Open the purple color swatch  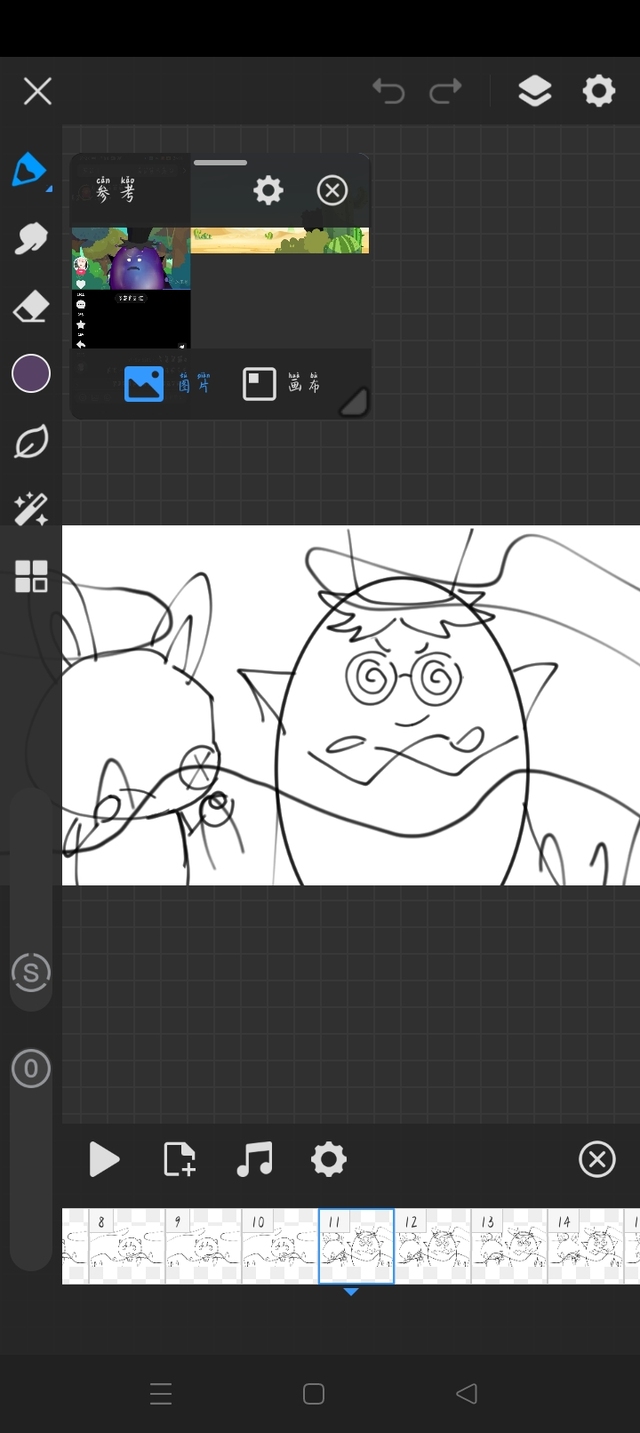31,374
